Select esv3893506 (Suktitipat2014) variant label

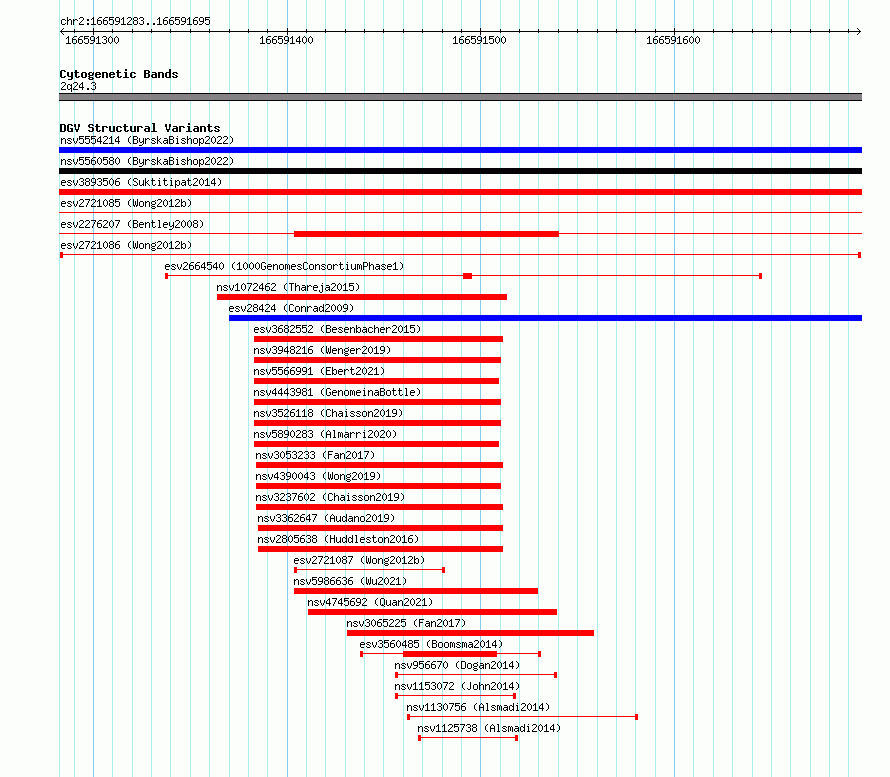141,182
